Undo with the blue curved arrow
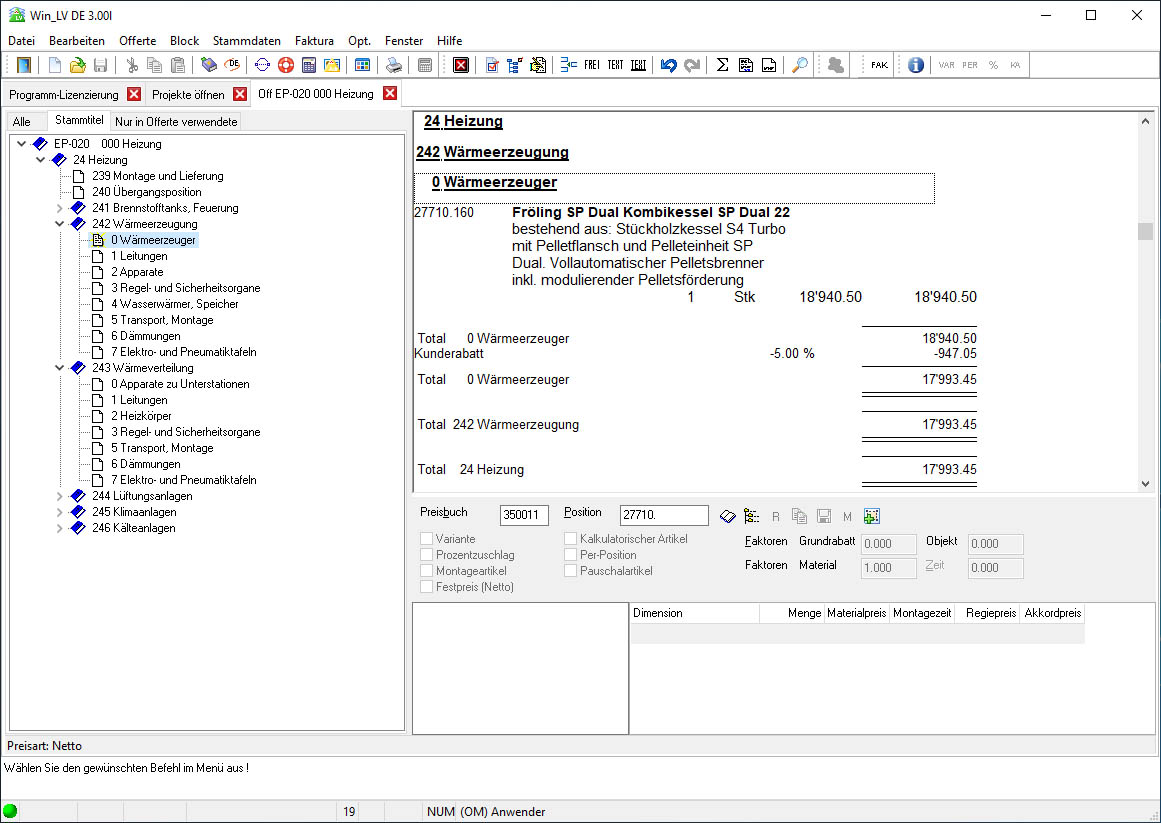Viewport: 1161px width, 823px height. [669, 65]
